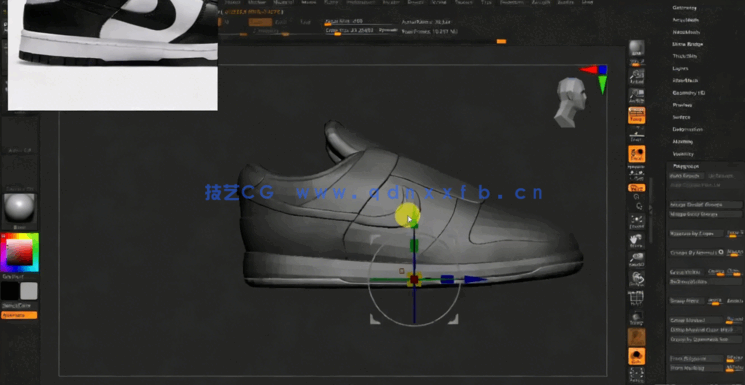This screenshot has width=745, height=385.
Task: Click the blue gizmo arrow handle
Action: click(x=476, y=279)
